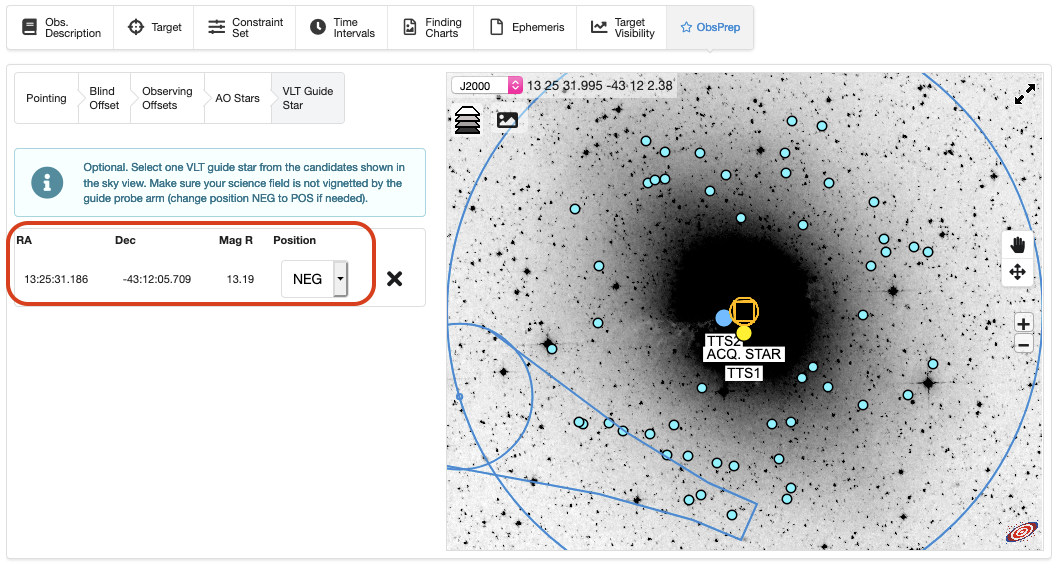The height and width of the screenshot is (563, 1056).
Task: Go to the VLT Guide Star step
Action: [x=308, y=98]
